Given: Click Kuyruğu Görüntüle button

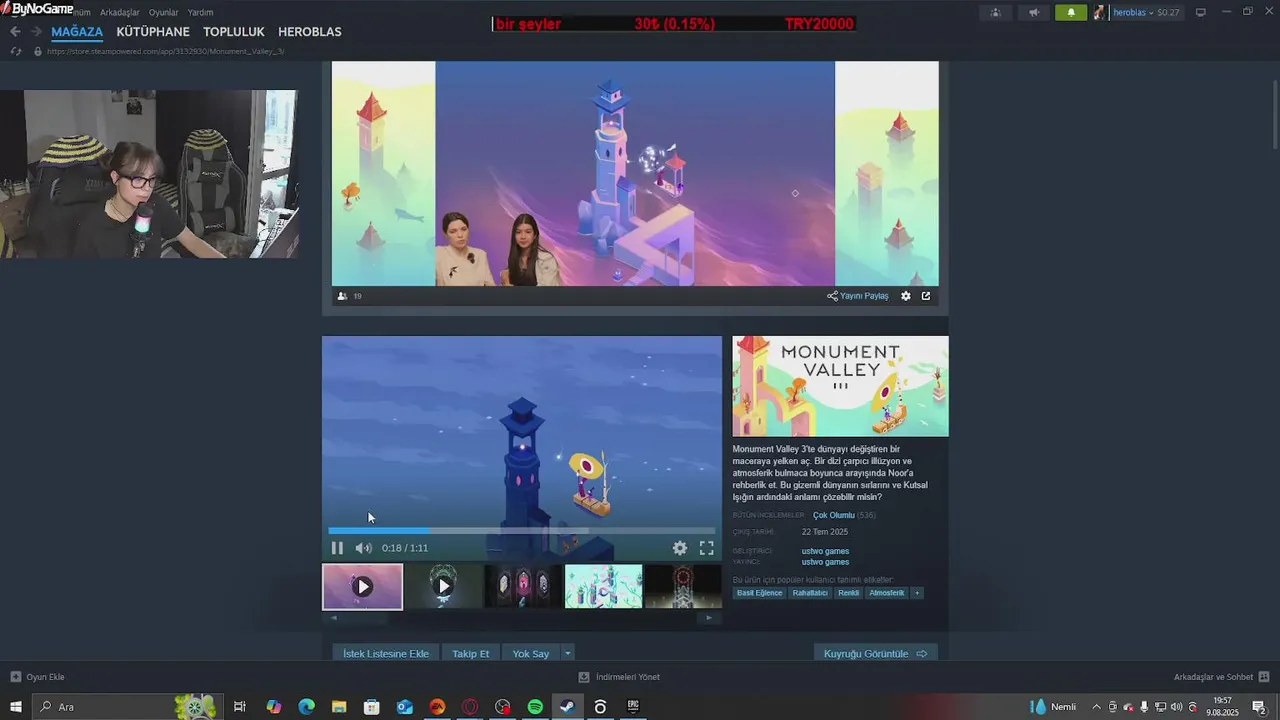Looking at the screenshot, I should tap(875, 654).
